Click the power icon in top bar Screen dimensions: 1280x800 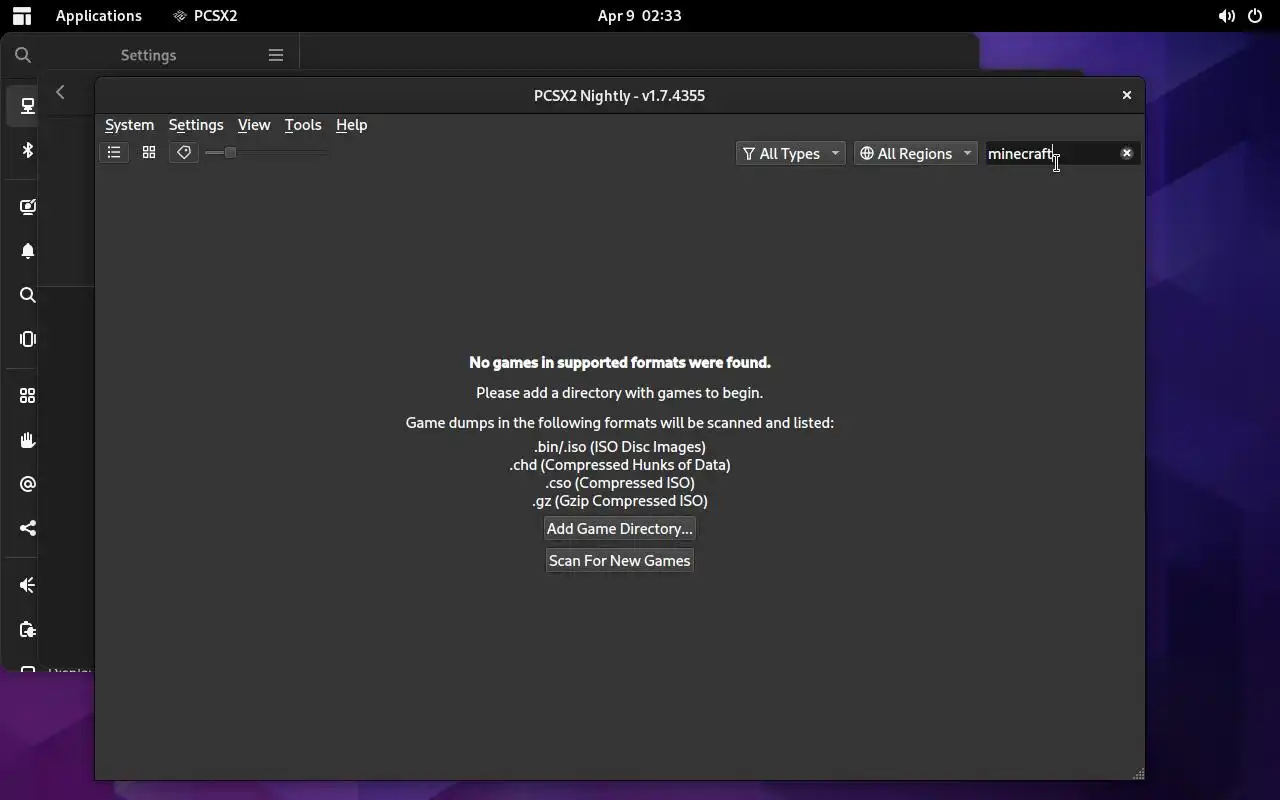(1255, 16)
